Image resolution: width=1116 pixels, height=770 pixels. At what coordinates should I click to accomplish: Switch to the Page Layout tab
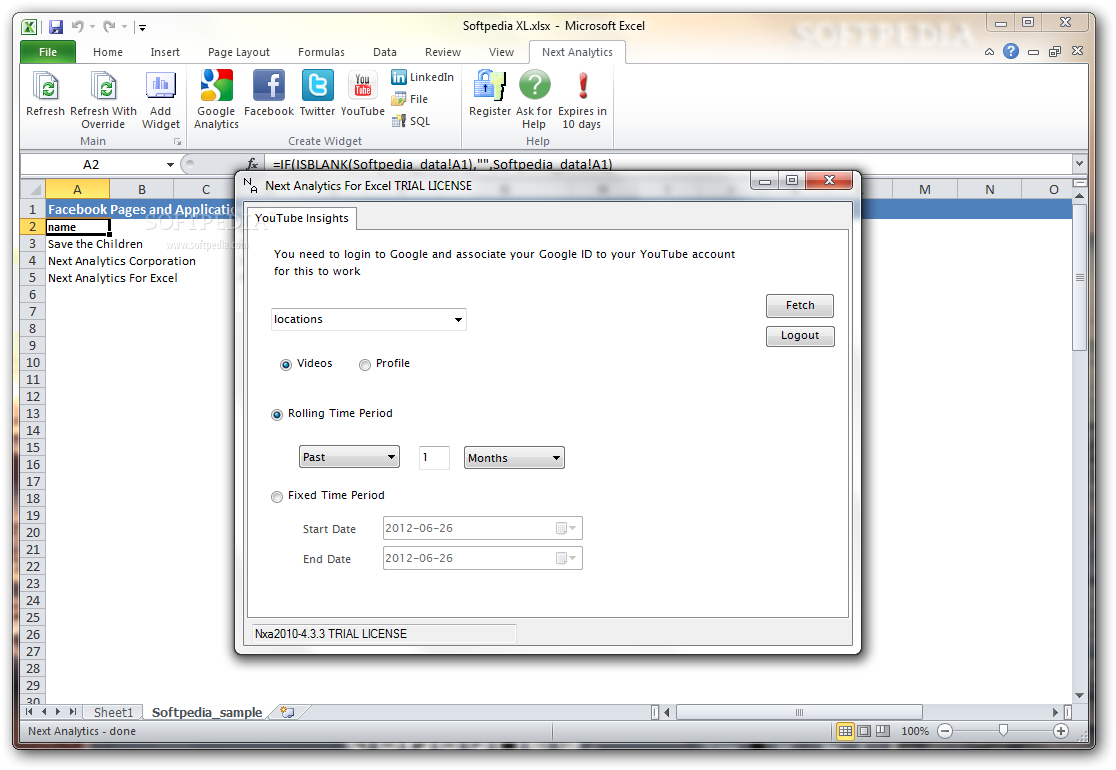[x=238, y=52]
